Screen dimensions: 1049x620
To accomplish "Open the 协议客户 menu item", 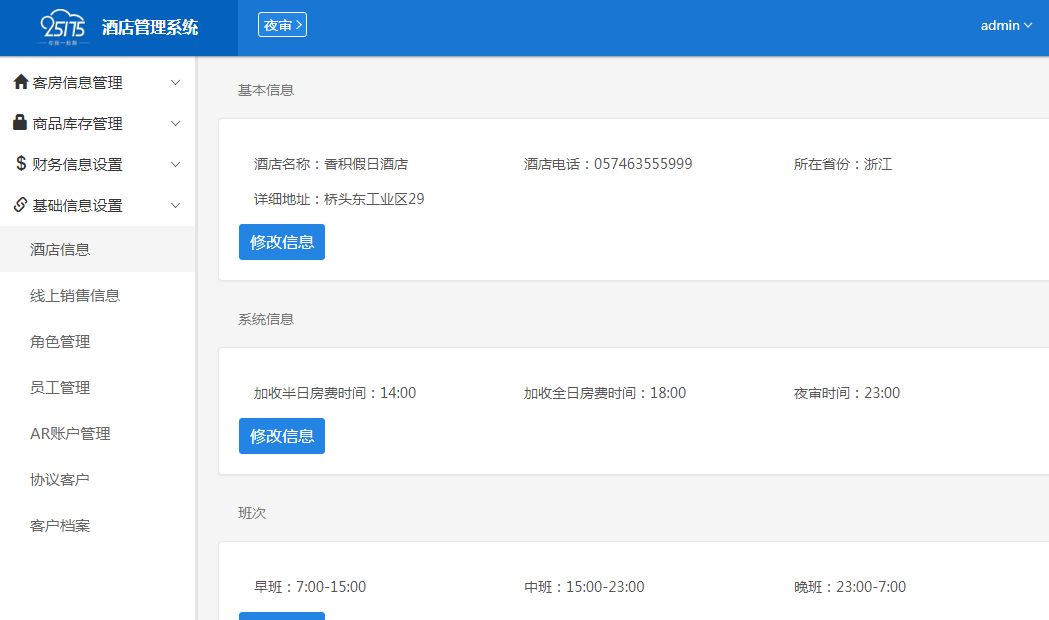I will coord(98,480).
